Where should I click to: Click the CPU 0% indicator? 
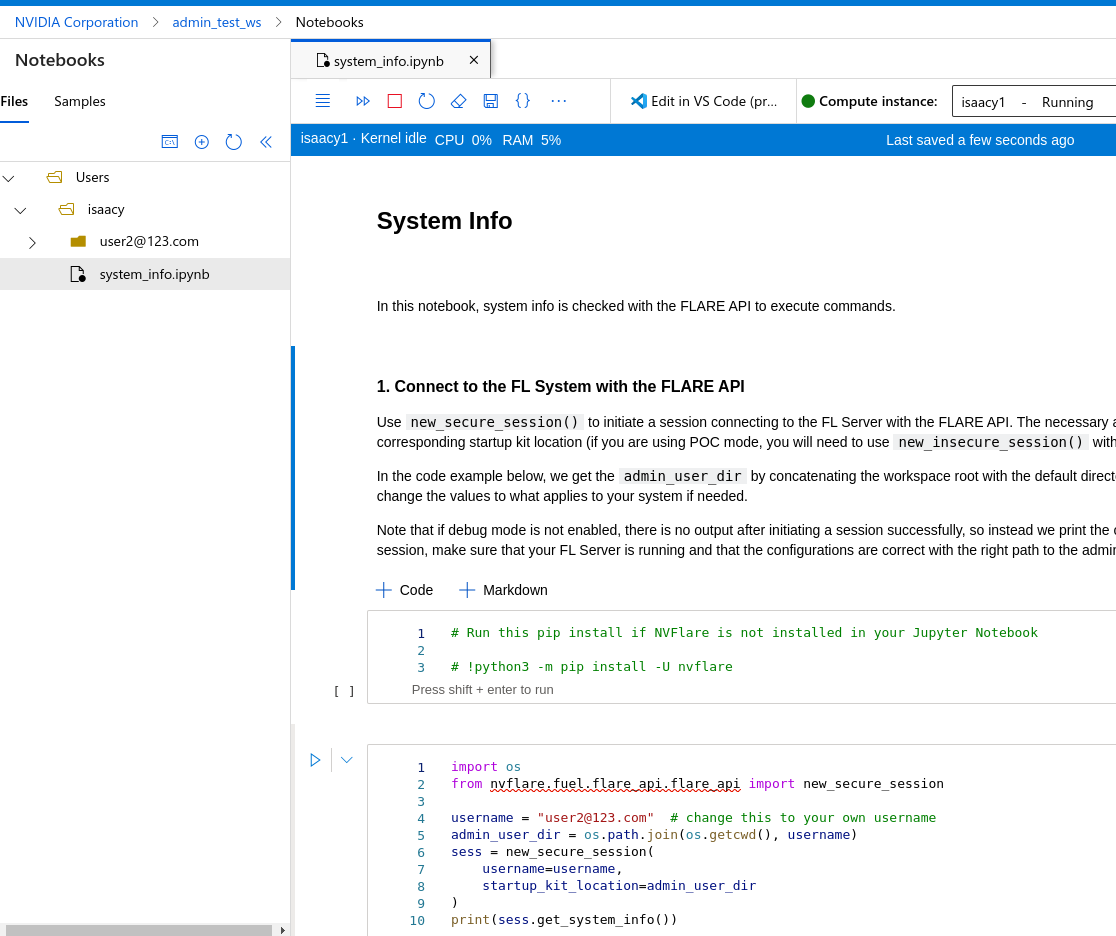(463, 140)
